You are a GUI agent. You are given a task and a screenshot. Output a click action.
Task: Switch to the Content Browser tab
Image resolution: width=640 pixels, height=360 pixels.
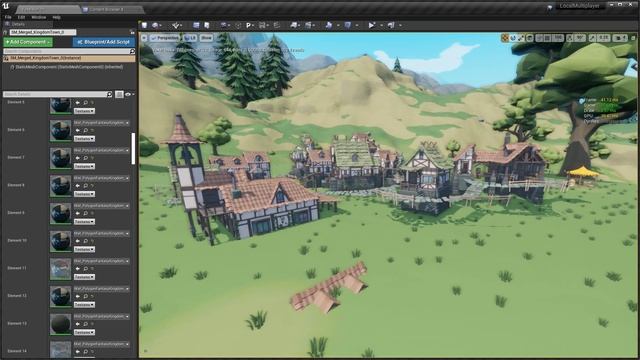(106, 9)
